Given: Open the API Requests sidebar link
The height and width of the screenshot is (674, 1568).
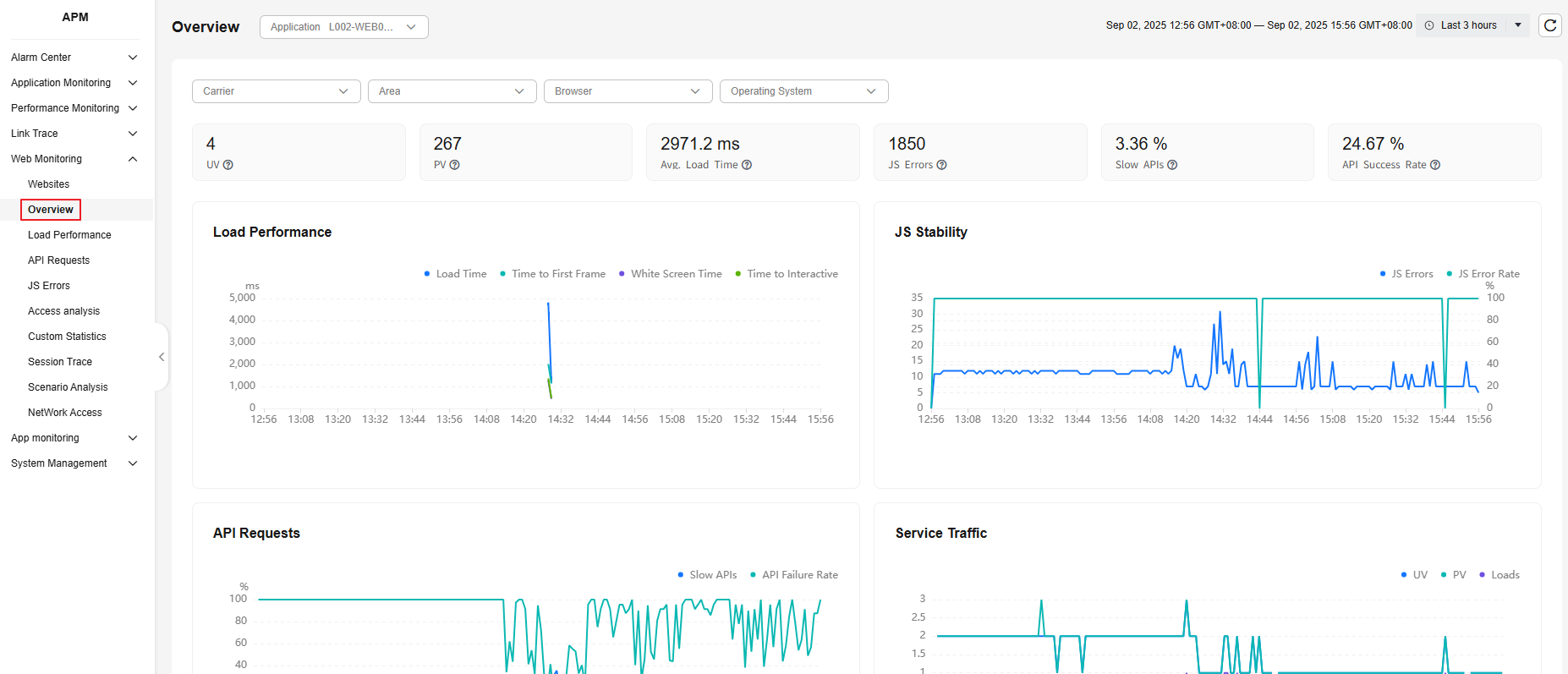Looking at the screenshot, I should point(58,260).
